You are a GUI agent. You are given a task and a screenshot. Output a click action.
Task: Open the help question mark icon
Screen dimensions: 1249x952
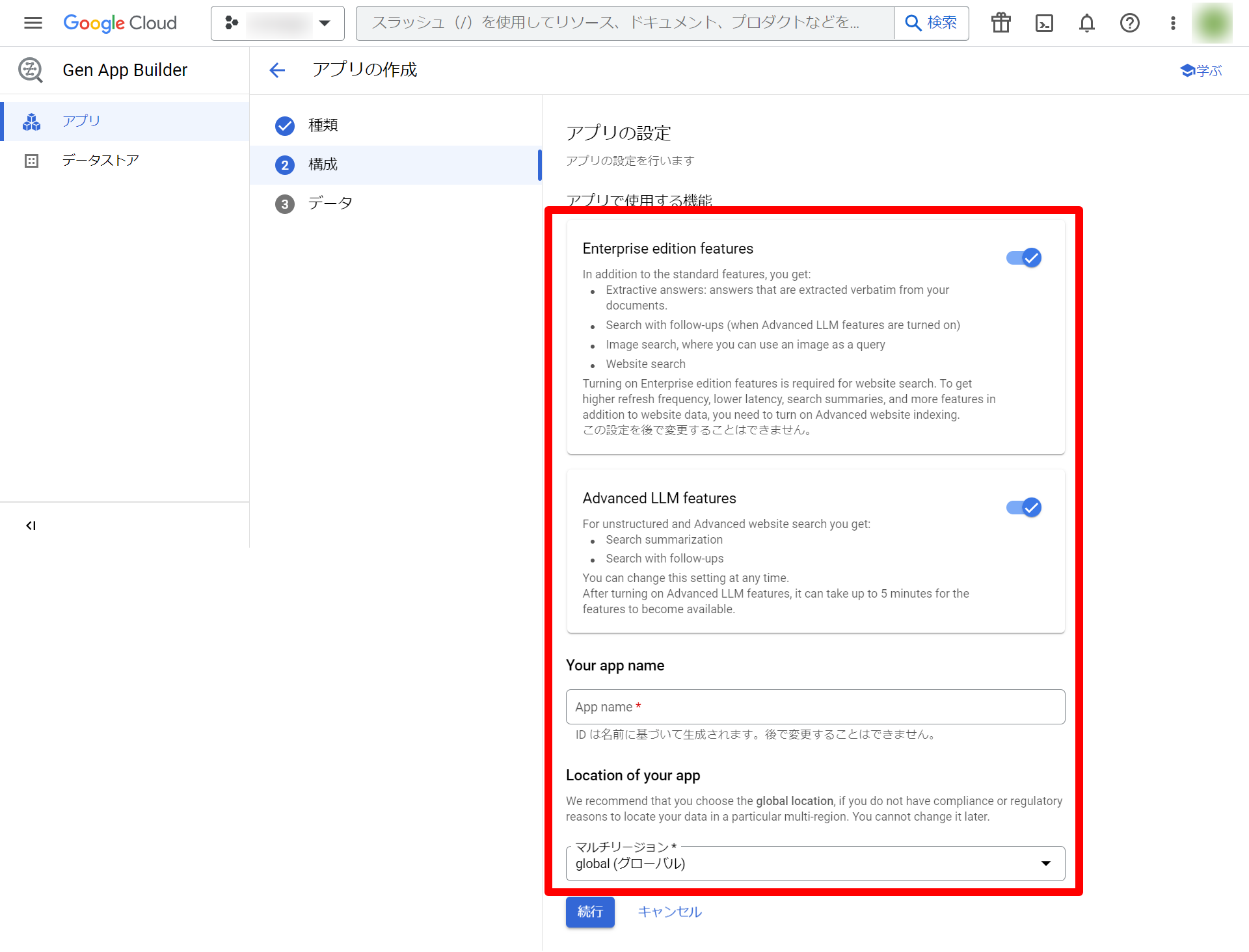point(1129,23)
